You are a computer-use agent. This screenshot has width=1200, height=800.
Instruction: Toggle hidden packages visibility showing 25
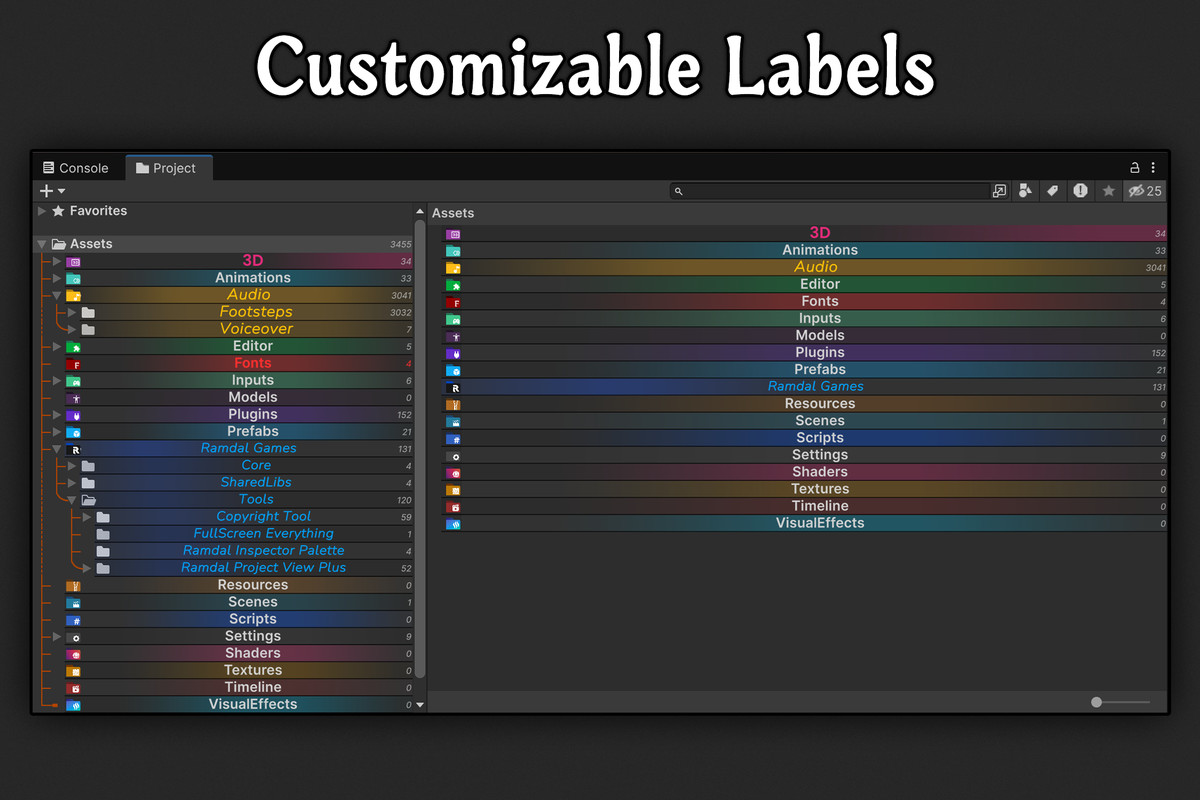[1144, 191]
